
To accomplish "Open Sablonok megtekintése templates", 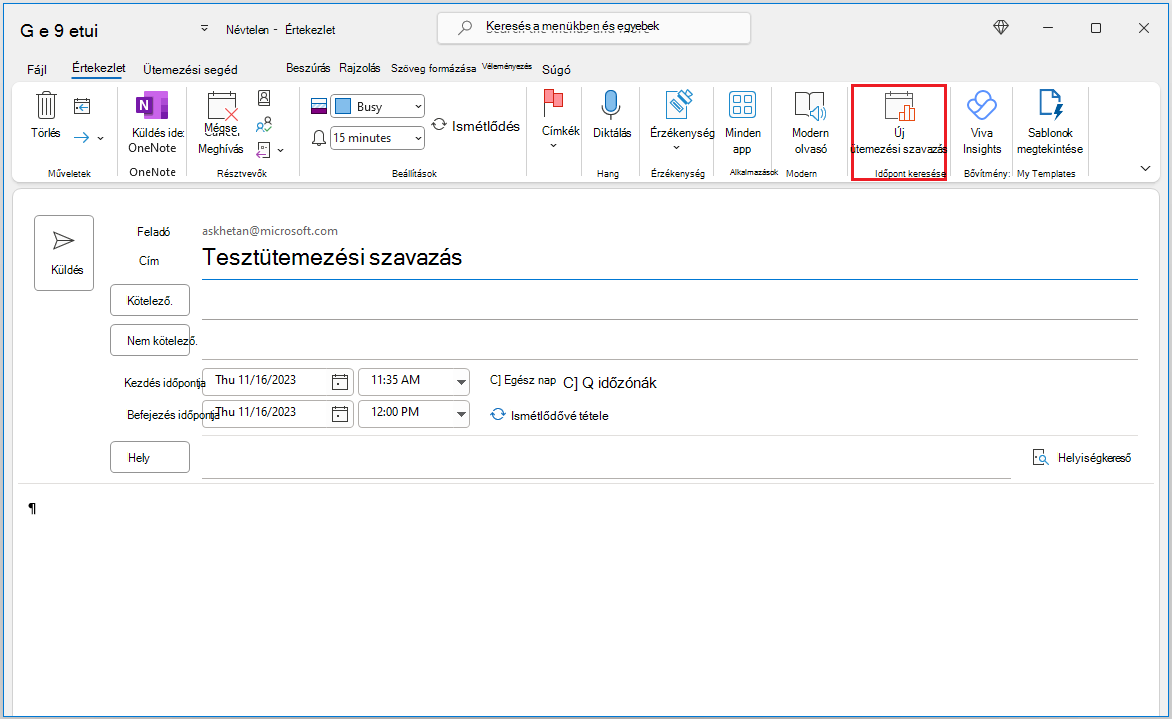I will pos(1049,123).
